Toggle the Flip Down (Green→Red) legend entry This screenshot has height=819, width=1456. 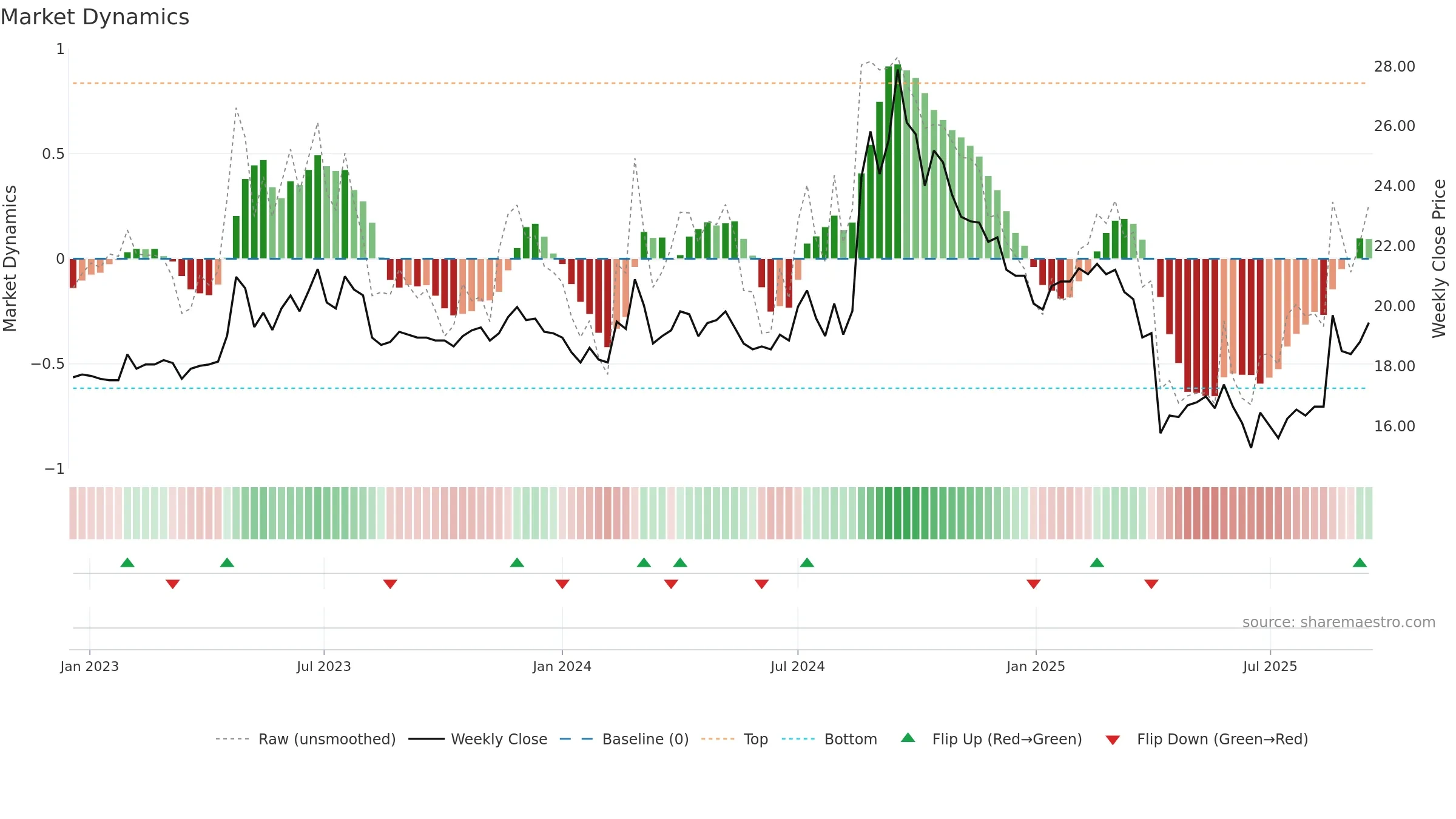(1207, 739)
